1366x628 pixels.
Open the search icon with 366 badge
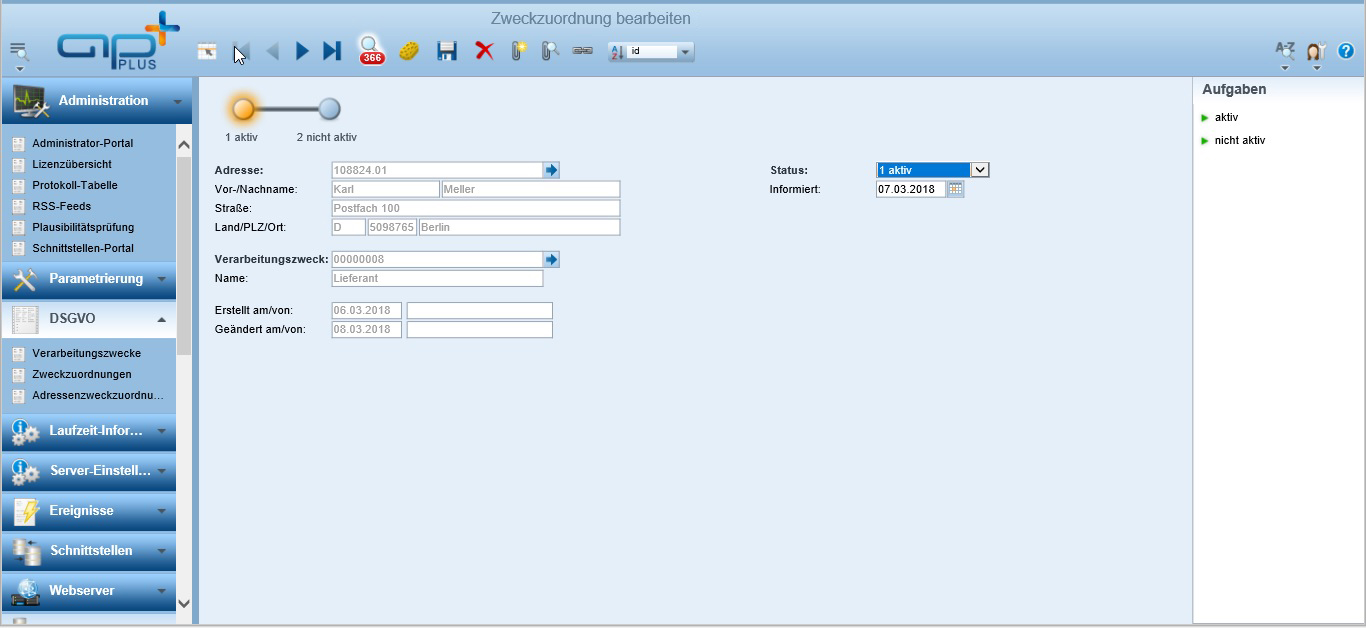point(371,50)
